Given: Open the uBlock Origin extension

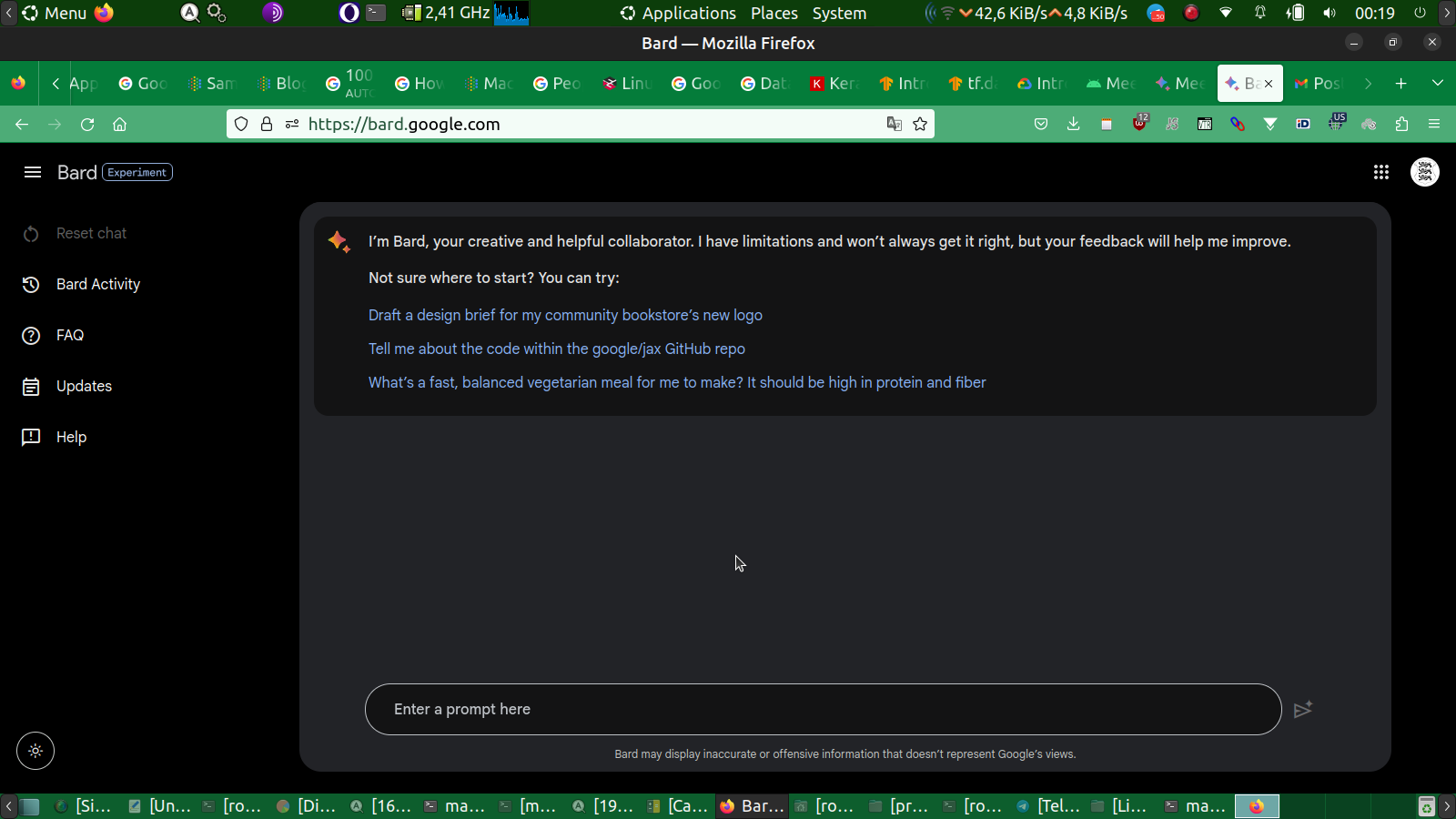Looking at the screenshot, I should point(1139,124).
